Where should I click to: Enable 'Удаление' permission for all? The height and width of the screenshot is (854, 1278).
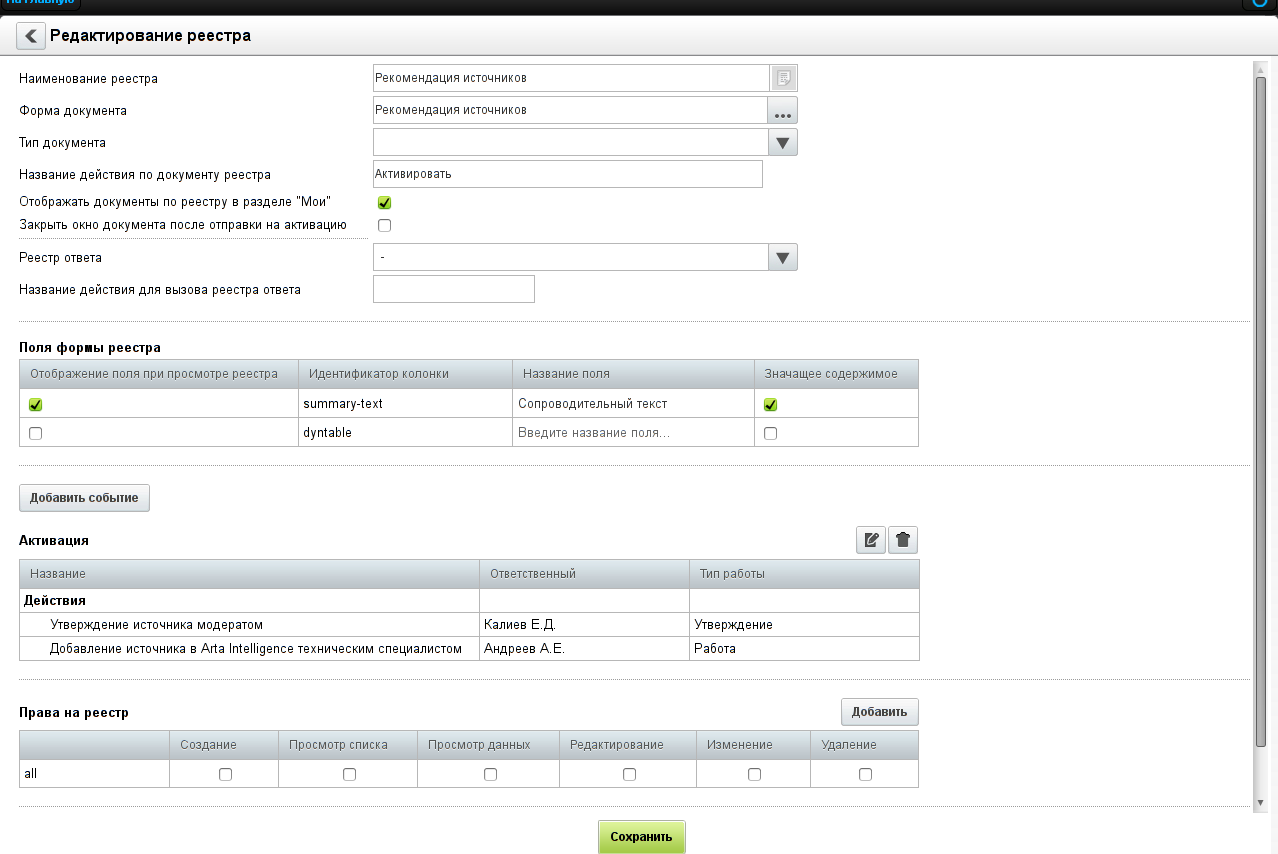[x=865, y=774]
